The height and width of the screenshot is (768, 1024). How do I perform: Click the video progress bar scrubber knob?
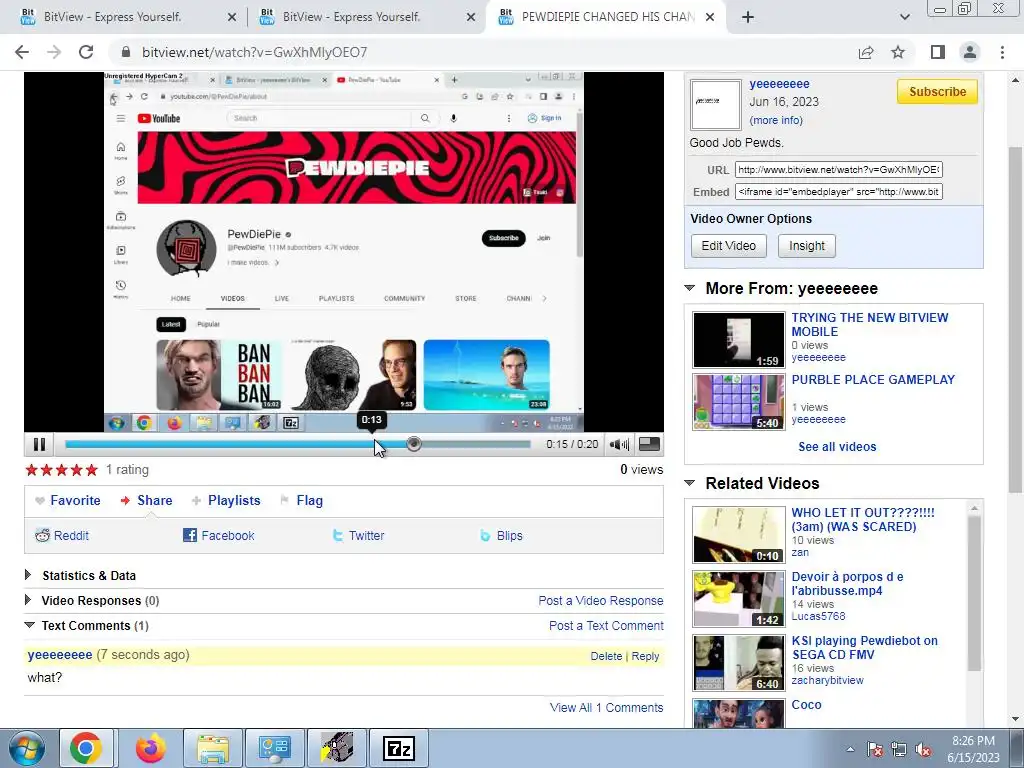point(413,444)
